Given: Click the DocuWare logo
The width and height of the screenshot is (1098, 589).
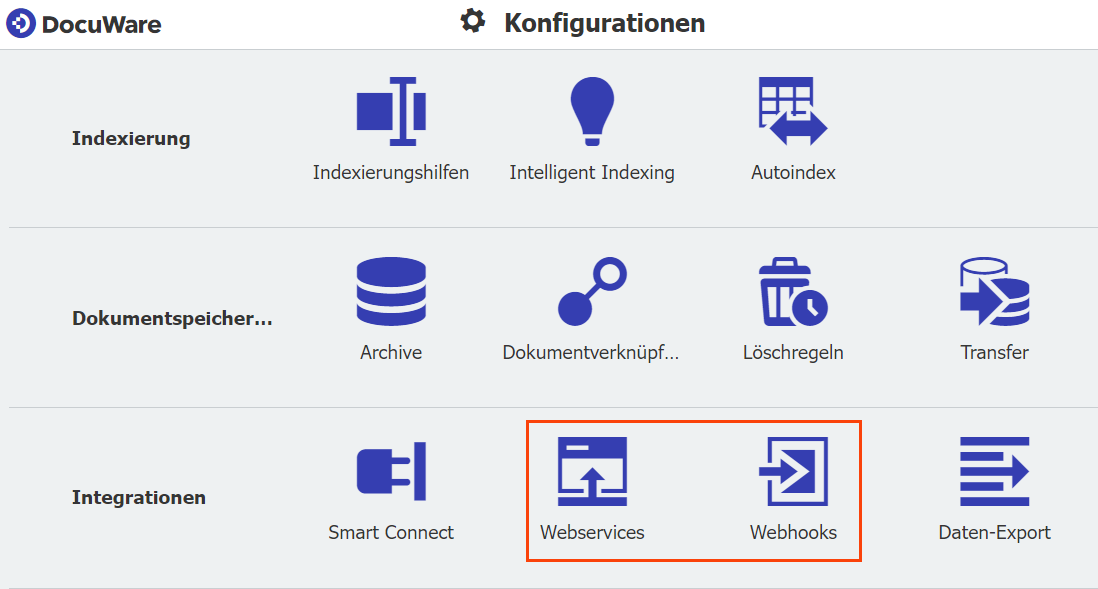Looking at the screenshot, I should [x=84, y=23].
